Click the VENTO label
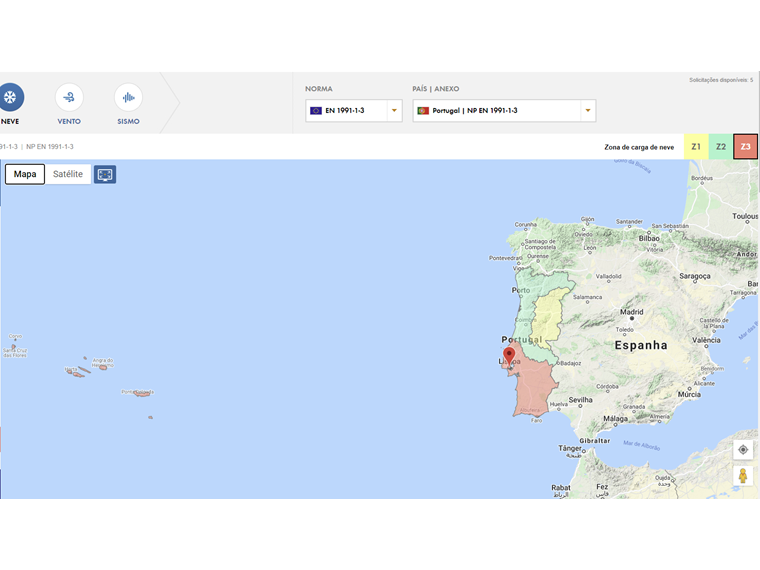Viewport: 760px width, 570px height. (69, 121)
